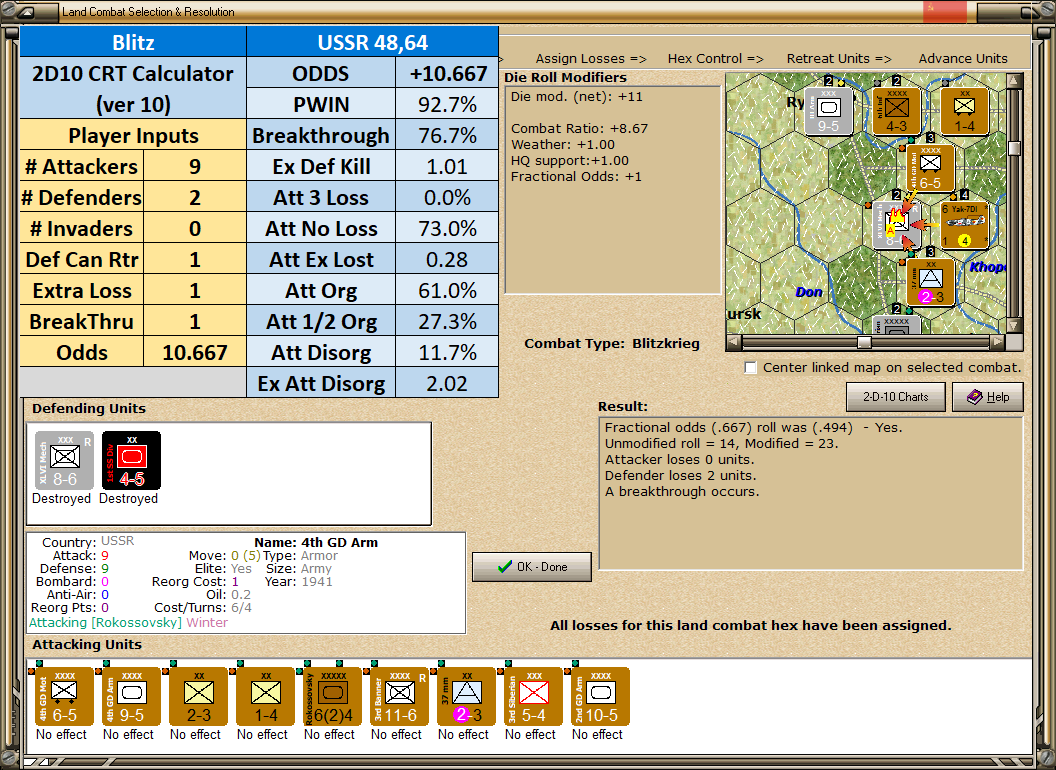1056x770 pixels.
Task: Click the map scroll left arrow
Action: (x=734, y=342)
